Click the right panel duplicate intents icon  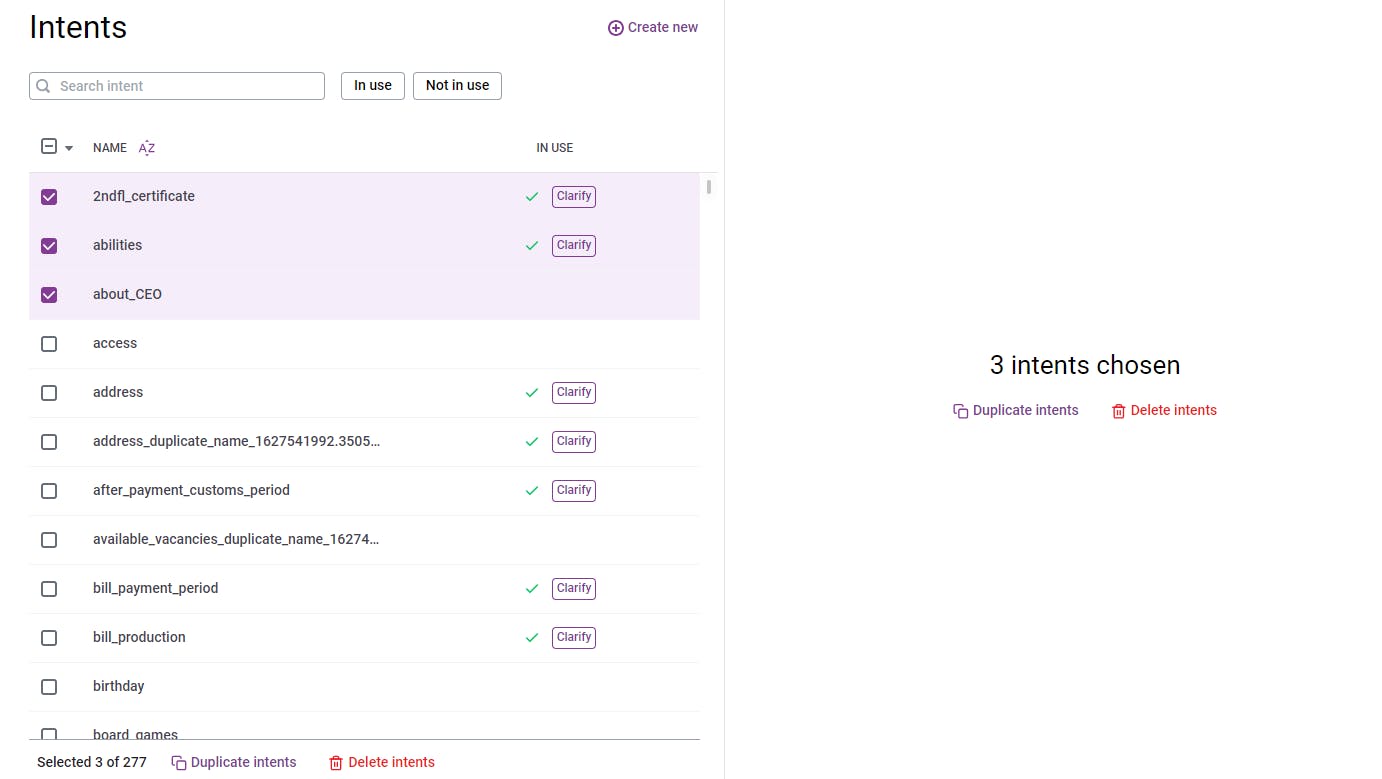click(960, 411)
